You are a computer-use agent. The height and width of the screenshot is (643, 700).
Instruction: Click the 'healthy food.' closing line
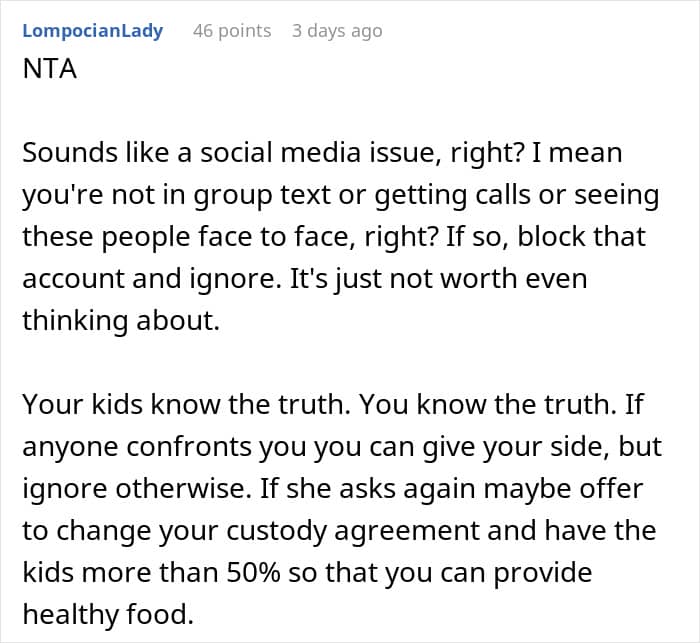(x=108, y=614)
